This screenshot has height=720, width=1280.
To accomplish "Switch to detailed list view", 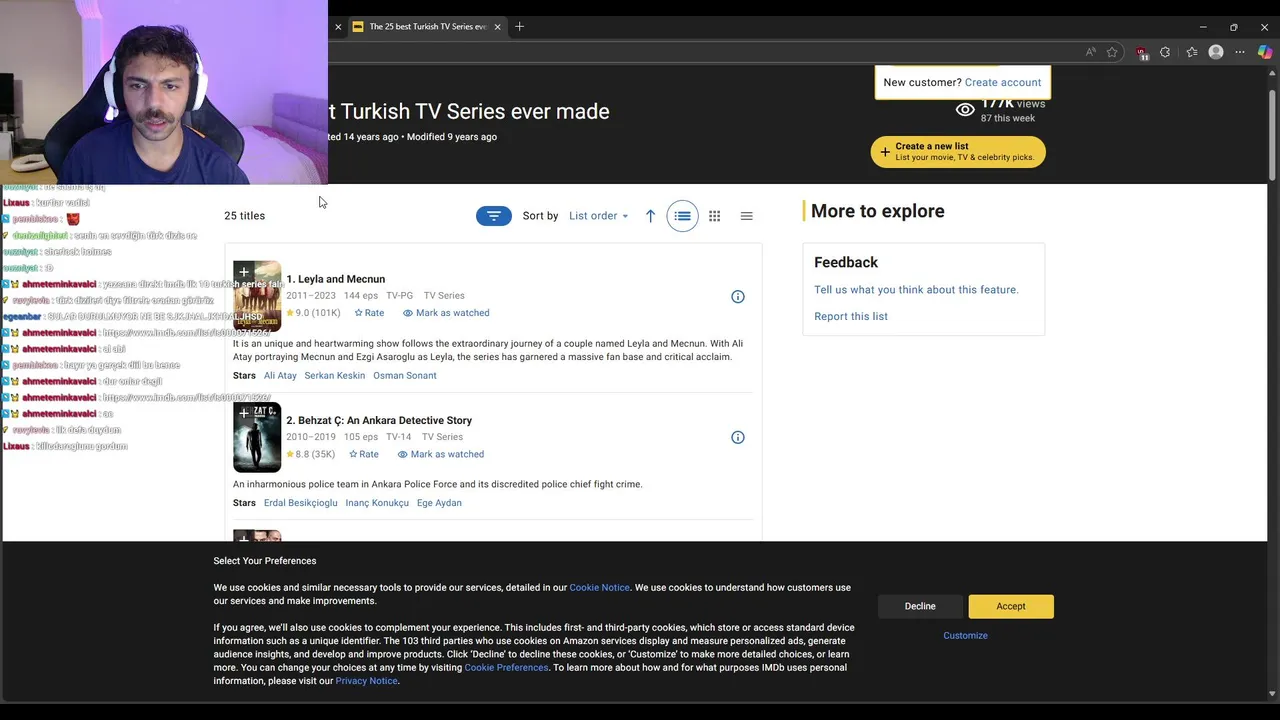I will [x=683, y=216].
